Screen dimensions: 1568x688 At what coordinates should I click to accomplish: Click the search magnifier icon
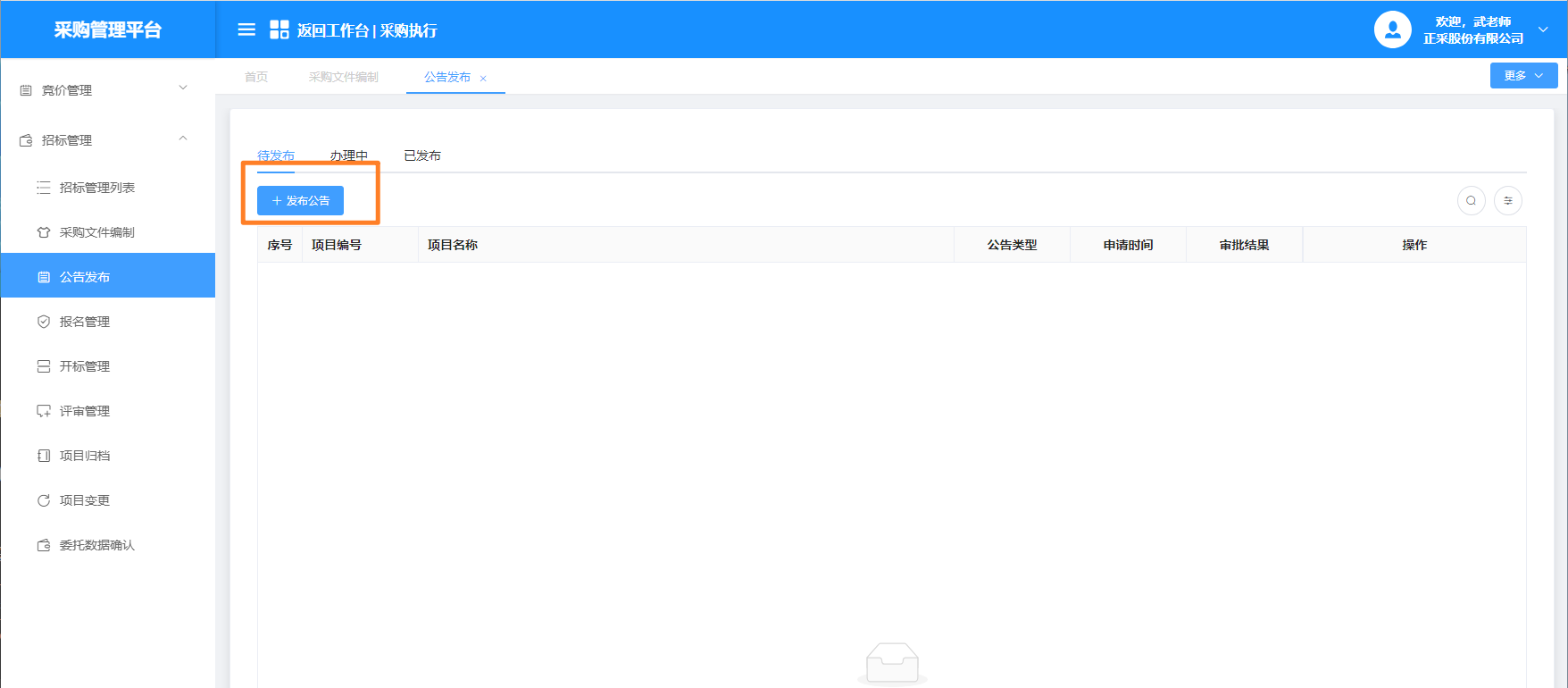coord(1471,201)
